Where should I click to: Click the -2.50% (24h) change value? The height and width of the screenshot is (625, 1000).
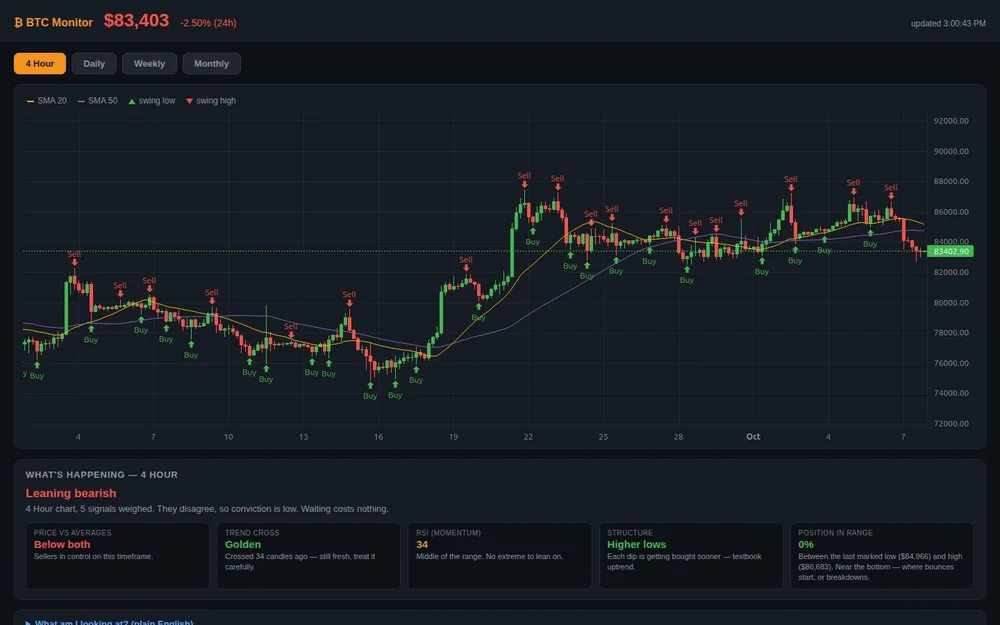(209, 23)
